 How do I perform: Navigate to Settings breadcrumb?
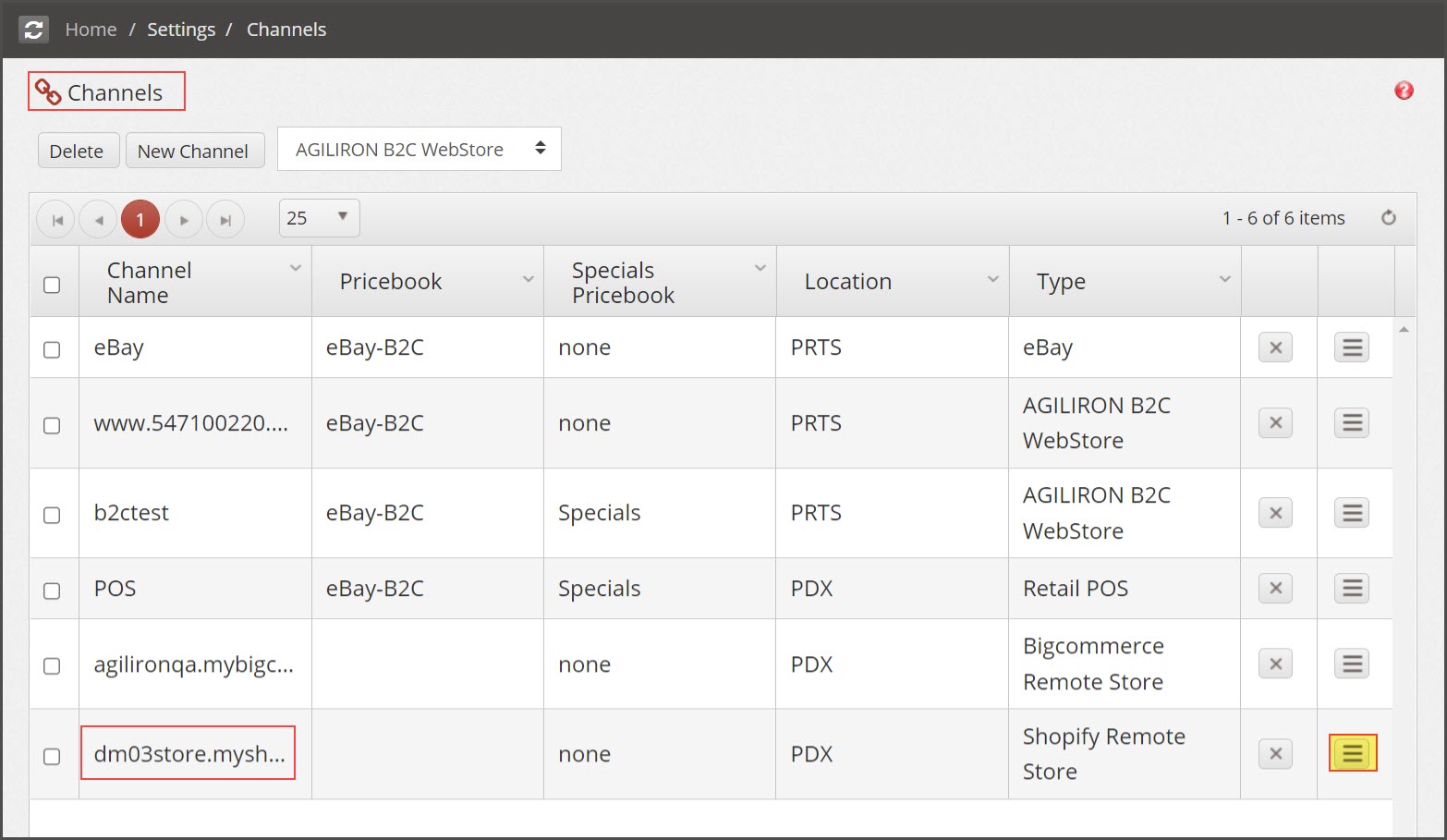181,30
